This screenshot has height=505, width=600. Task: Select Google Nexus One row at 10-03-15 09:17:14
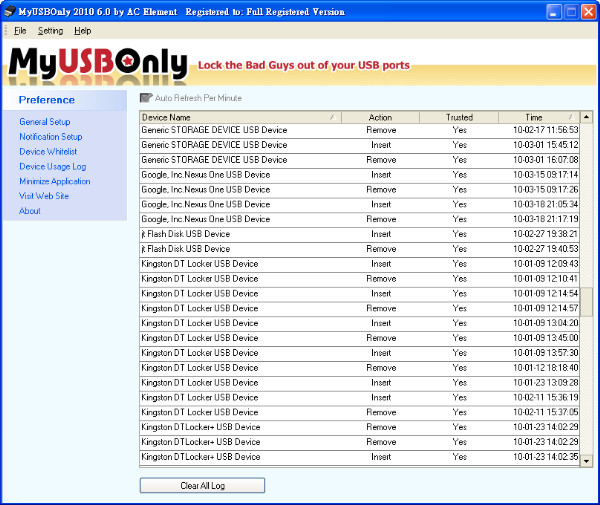point(359,175)
